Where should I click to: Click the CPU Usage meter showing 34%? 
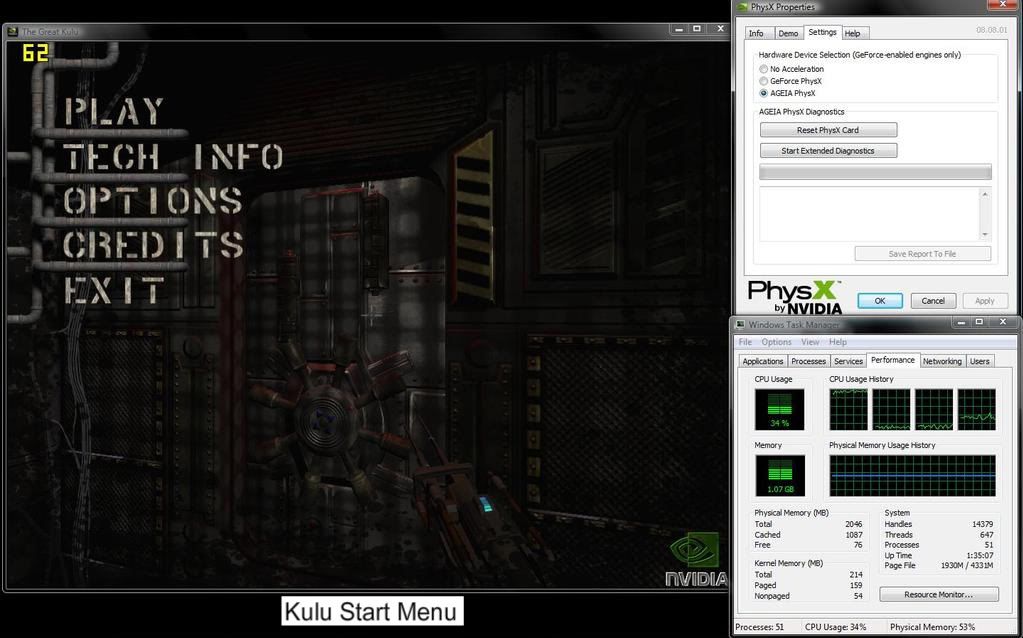click(x=779, y=408)
